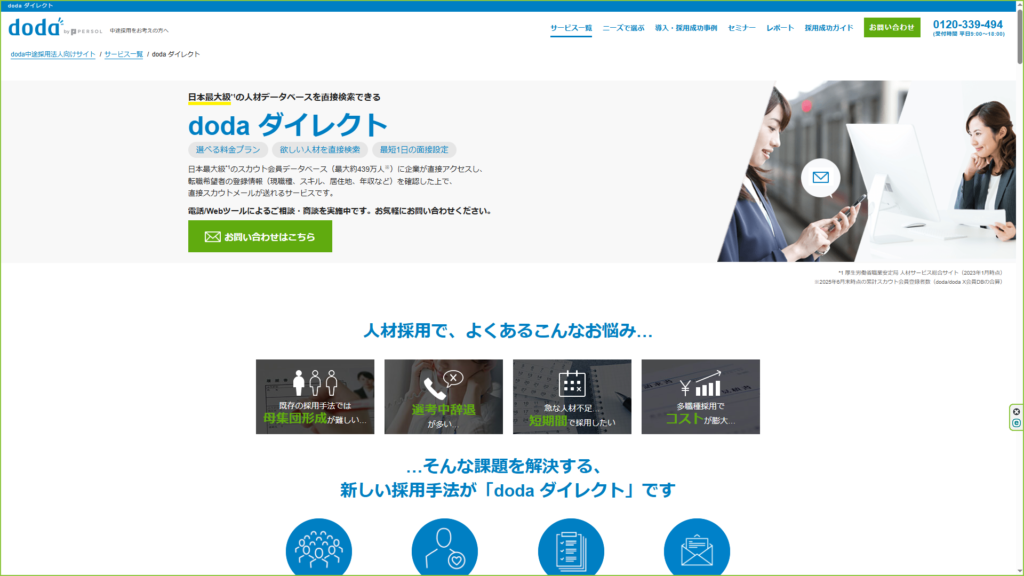This screenshot has width=1024, height=576.
Task: Click 中途採用をお考えの方へ header text
Action: pos(139,31)
